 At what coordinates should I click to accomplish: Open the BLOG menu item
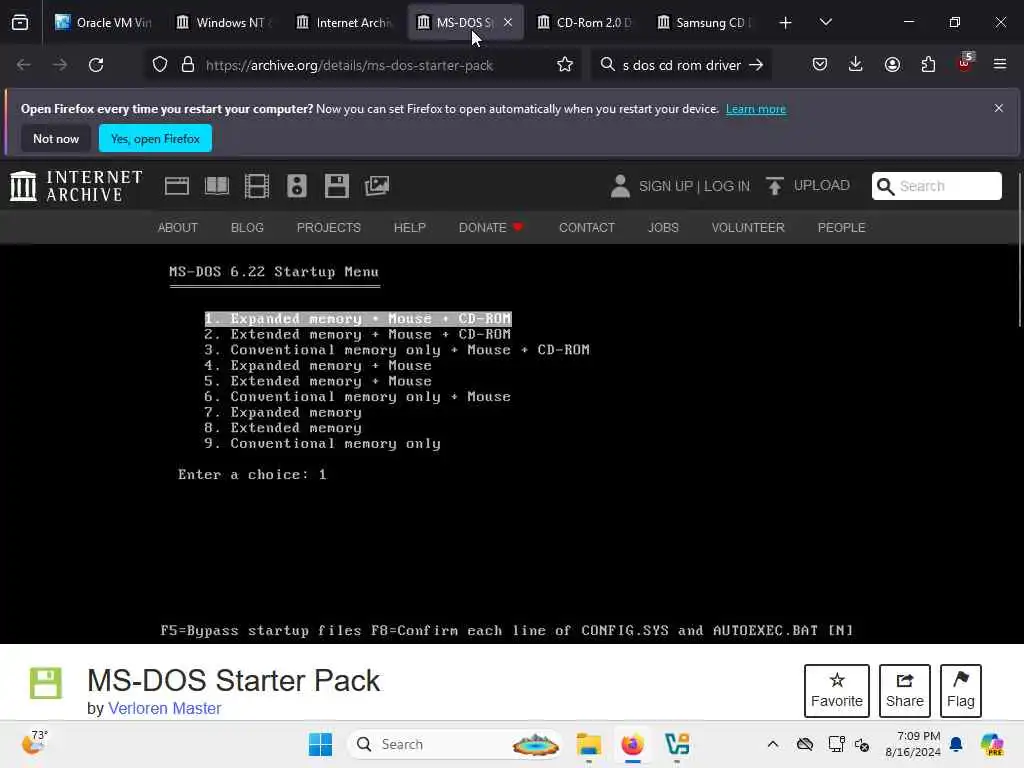point(247,227)
